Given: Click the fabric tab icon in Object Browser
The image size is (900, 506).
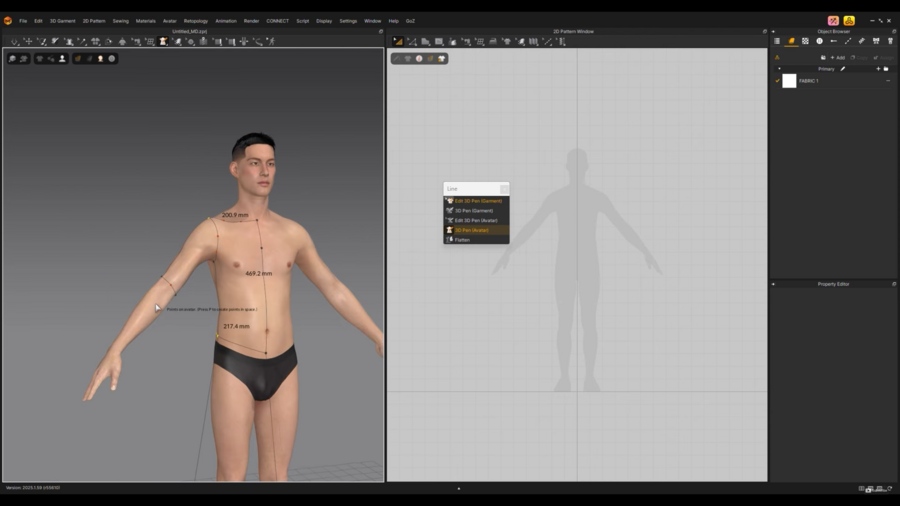Looking at the screenshot, I should (x=791, y=41).
